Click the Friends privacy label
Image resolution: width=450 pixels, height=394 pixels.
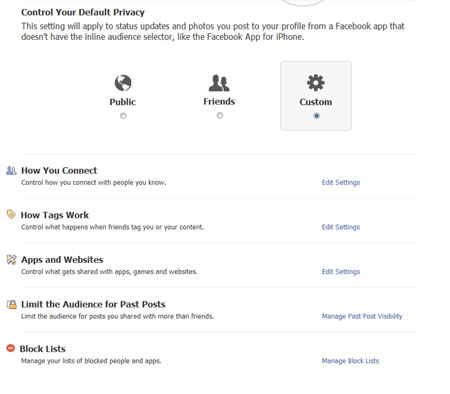tap(219, 101)
